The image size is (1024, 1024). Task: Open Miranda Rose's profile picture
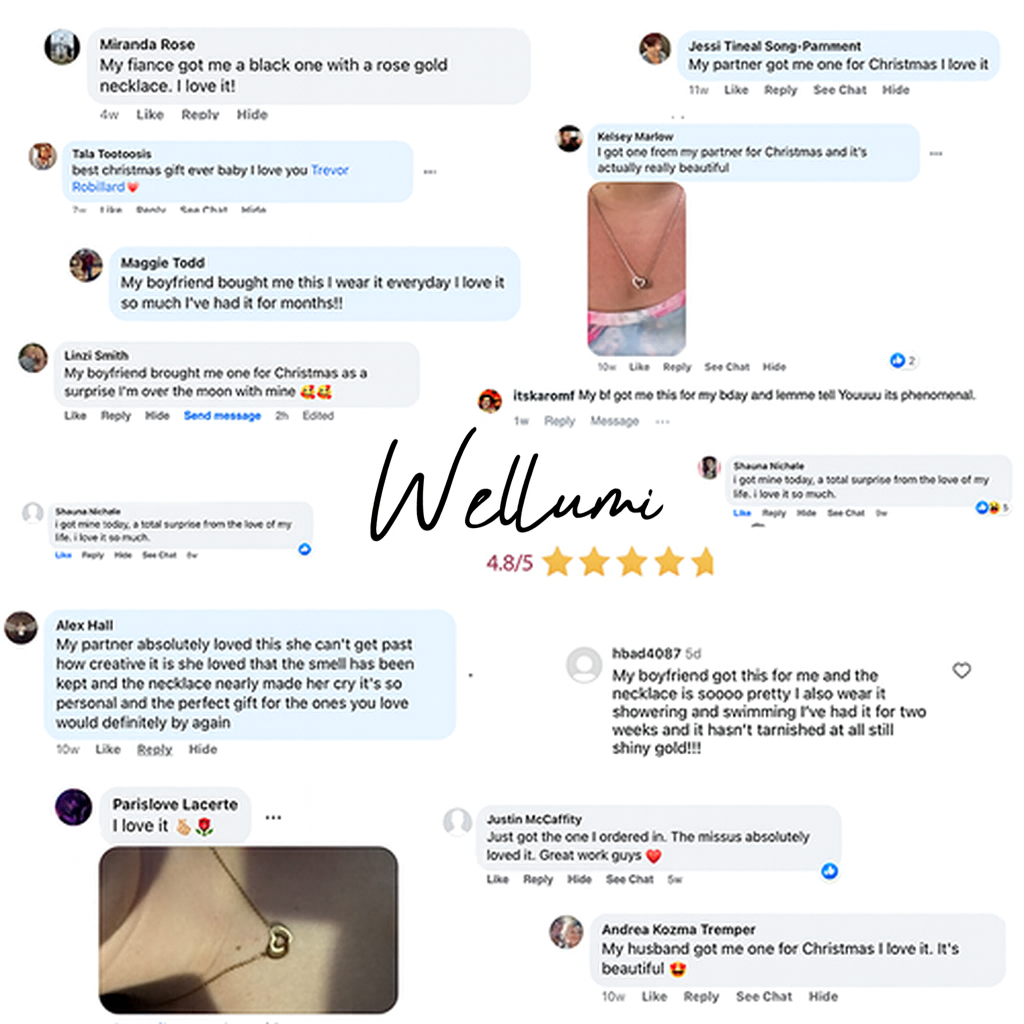[62, 47]
